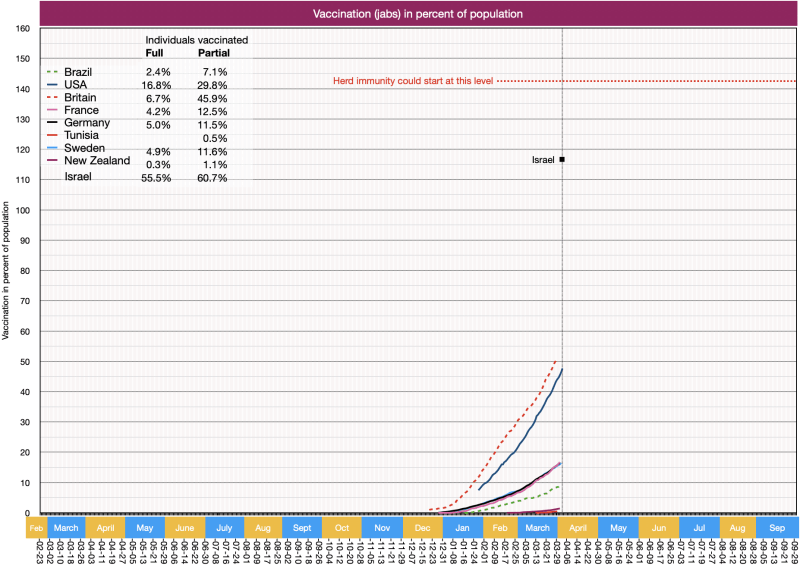
Task: Click Israel's 55.5% full vaccination value
Action: 157,178
